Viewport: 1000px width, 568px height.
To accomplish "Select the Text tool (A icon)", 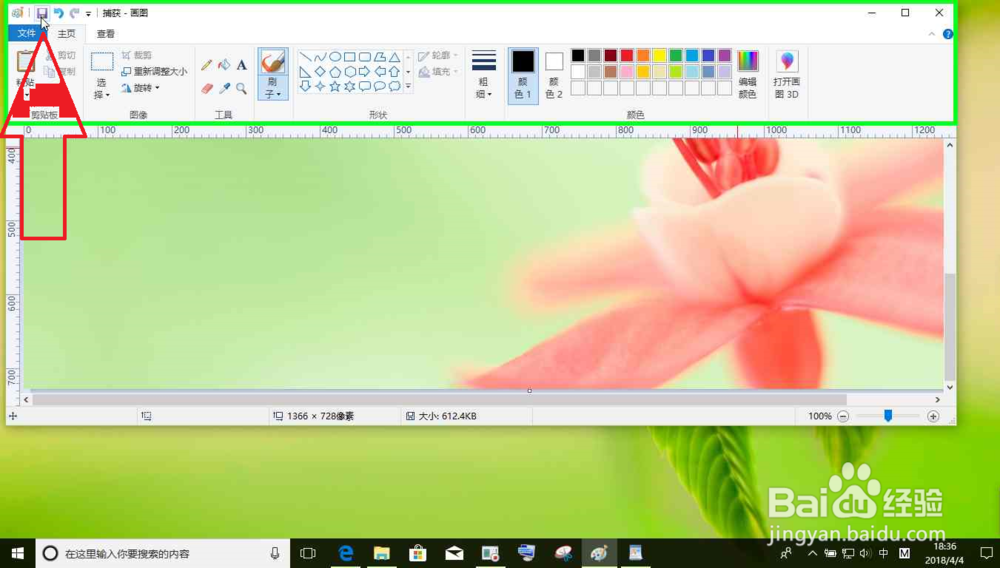I will coord(242,65).
